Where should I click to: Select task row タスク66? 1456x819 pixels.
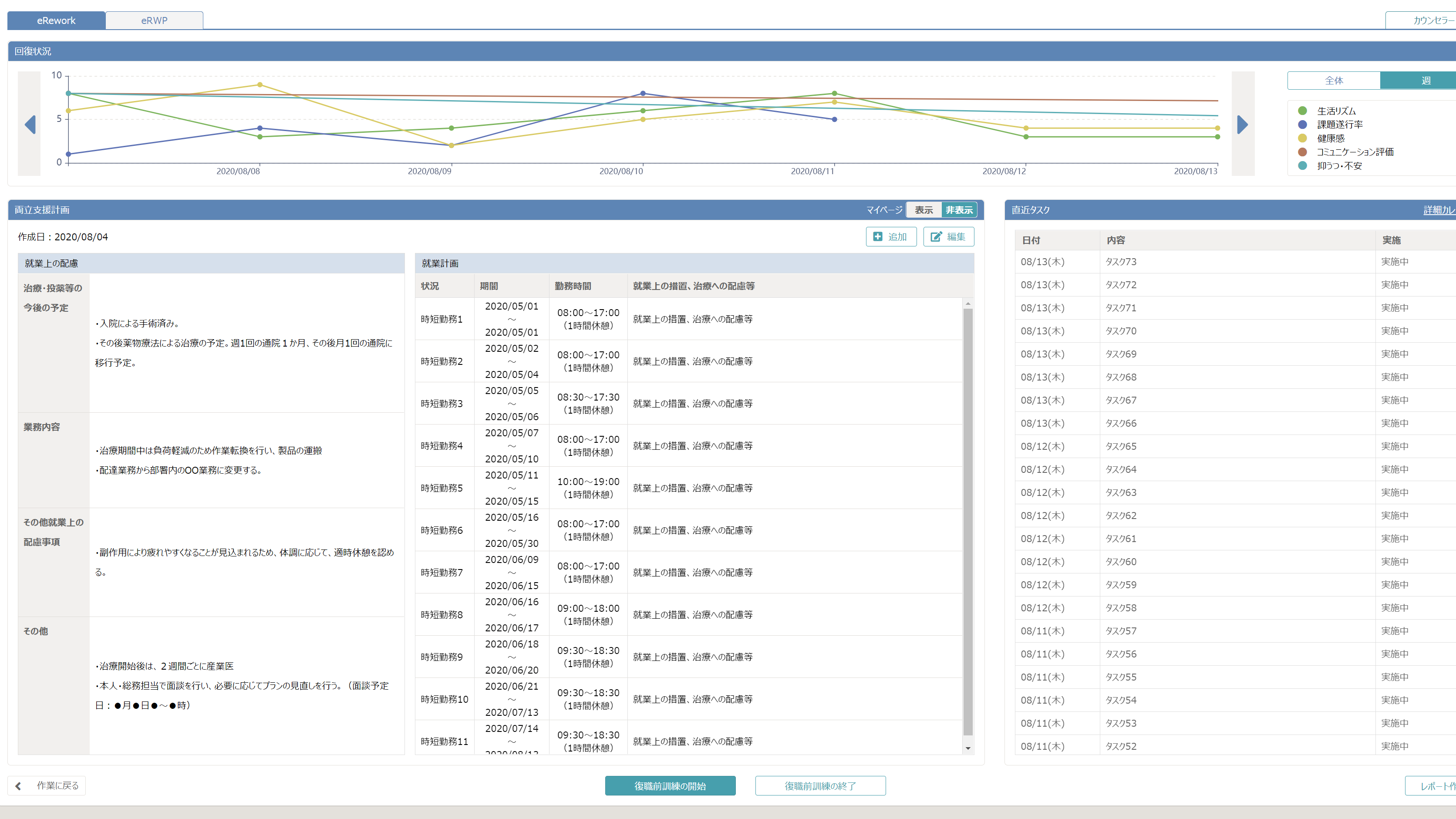click(x=1235, y=423)
